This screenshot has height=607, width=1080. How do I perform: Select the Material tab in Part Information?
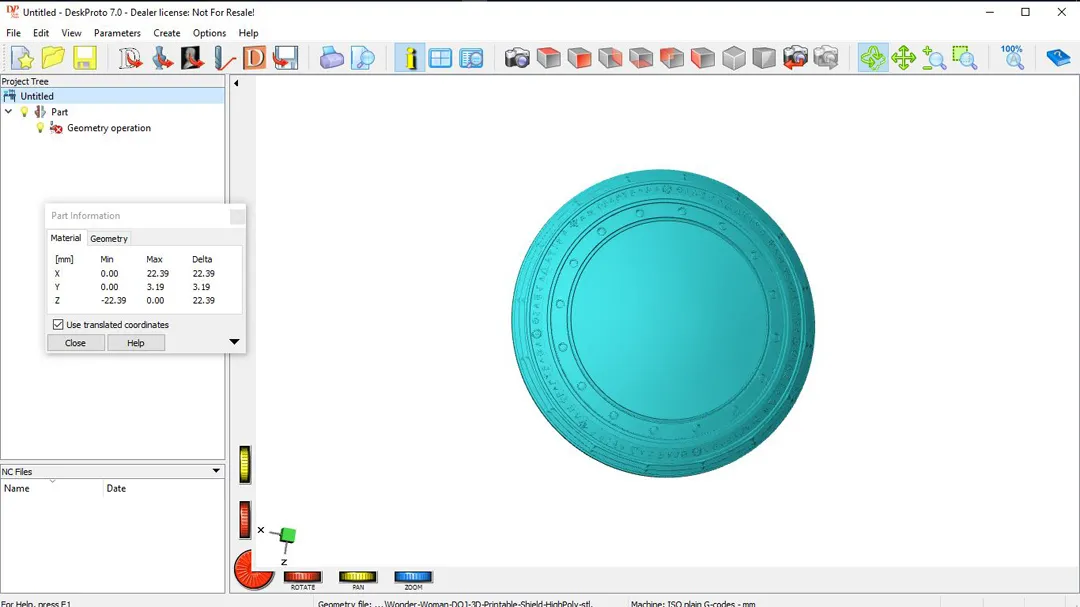click(65, 238)
